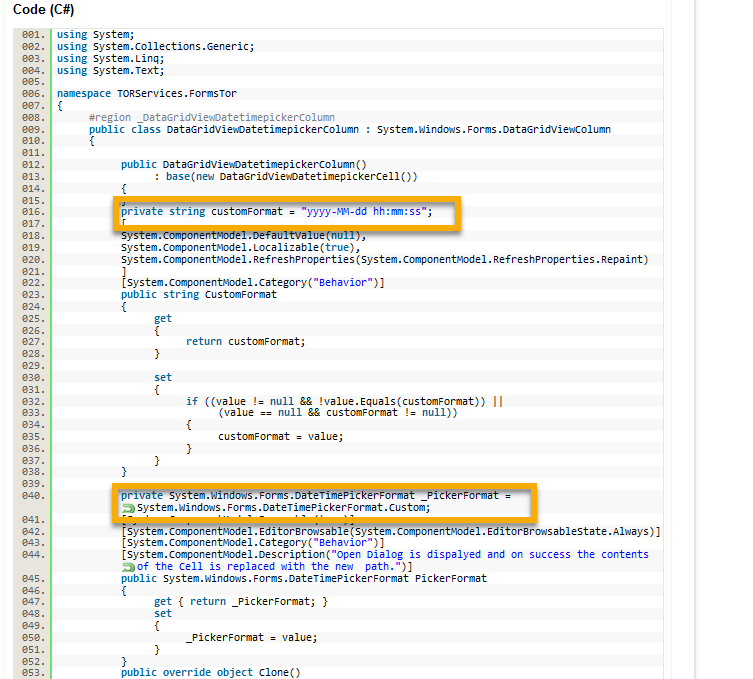
Task: Click the constructor "public DataGridViewDatetimepickerColumn()" line
Action: [243, 164]
